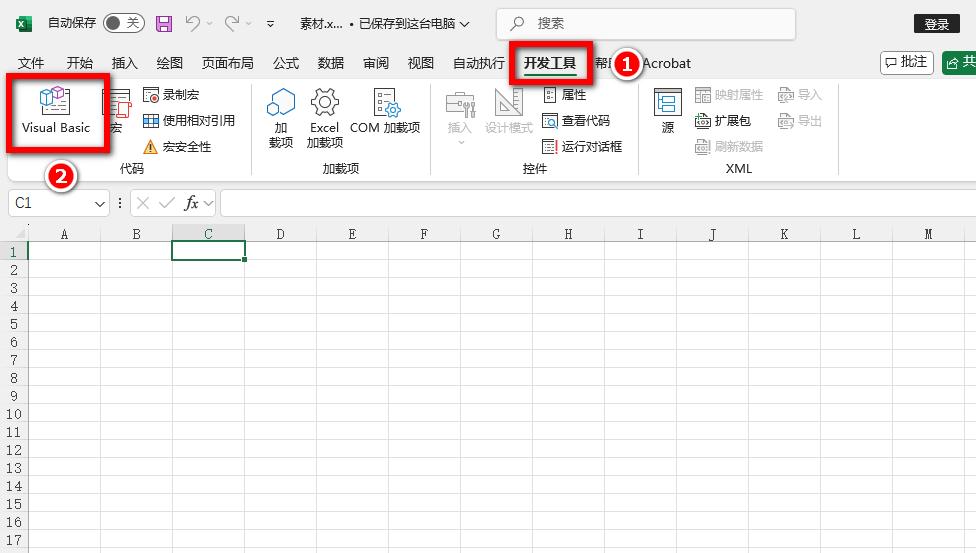
Task: Switch to the Insert (插入) ribbon tab
Action: pos(124,63)
